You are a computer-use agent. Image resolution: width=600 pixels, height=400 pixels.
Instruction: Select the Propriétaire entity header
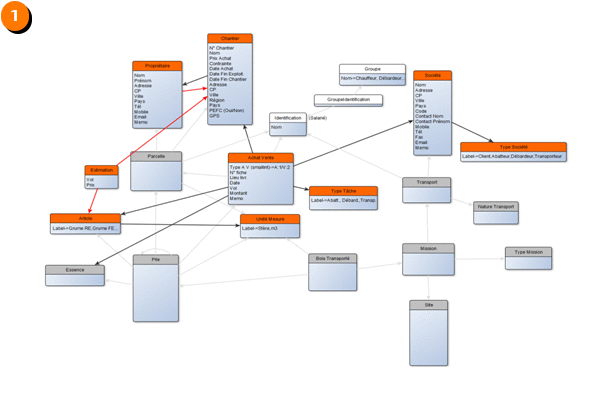(x=157, y=65)
